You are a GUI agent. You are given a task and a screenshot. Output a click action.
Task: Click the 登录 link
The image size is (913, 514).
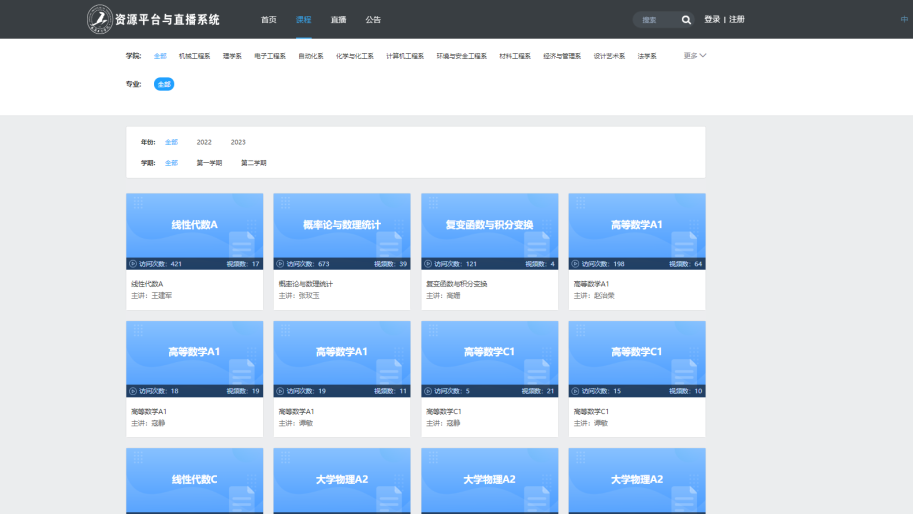712,19
